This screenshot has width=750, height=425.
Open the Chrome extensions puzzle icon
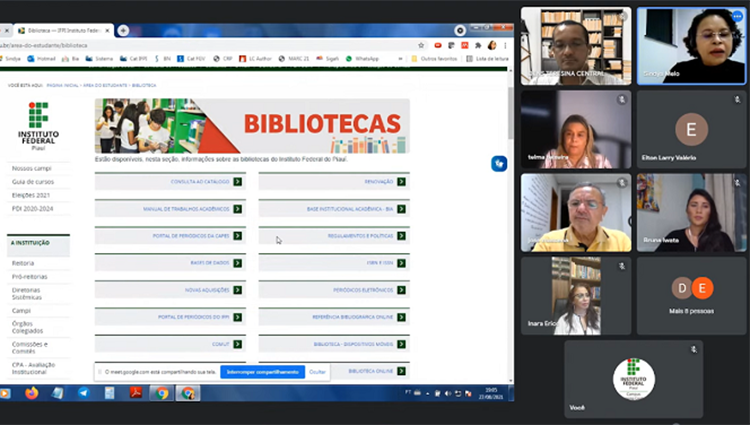[x=478, y=45]
